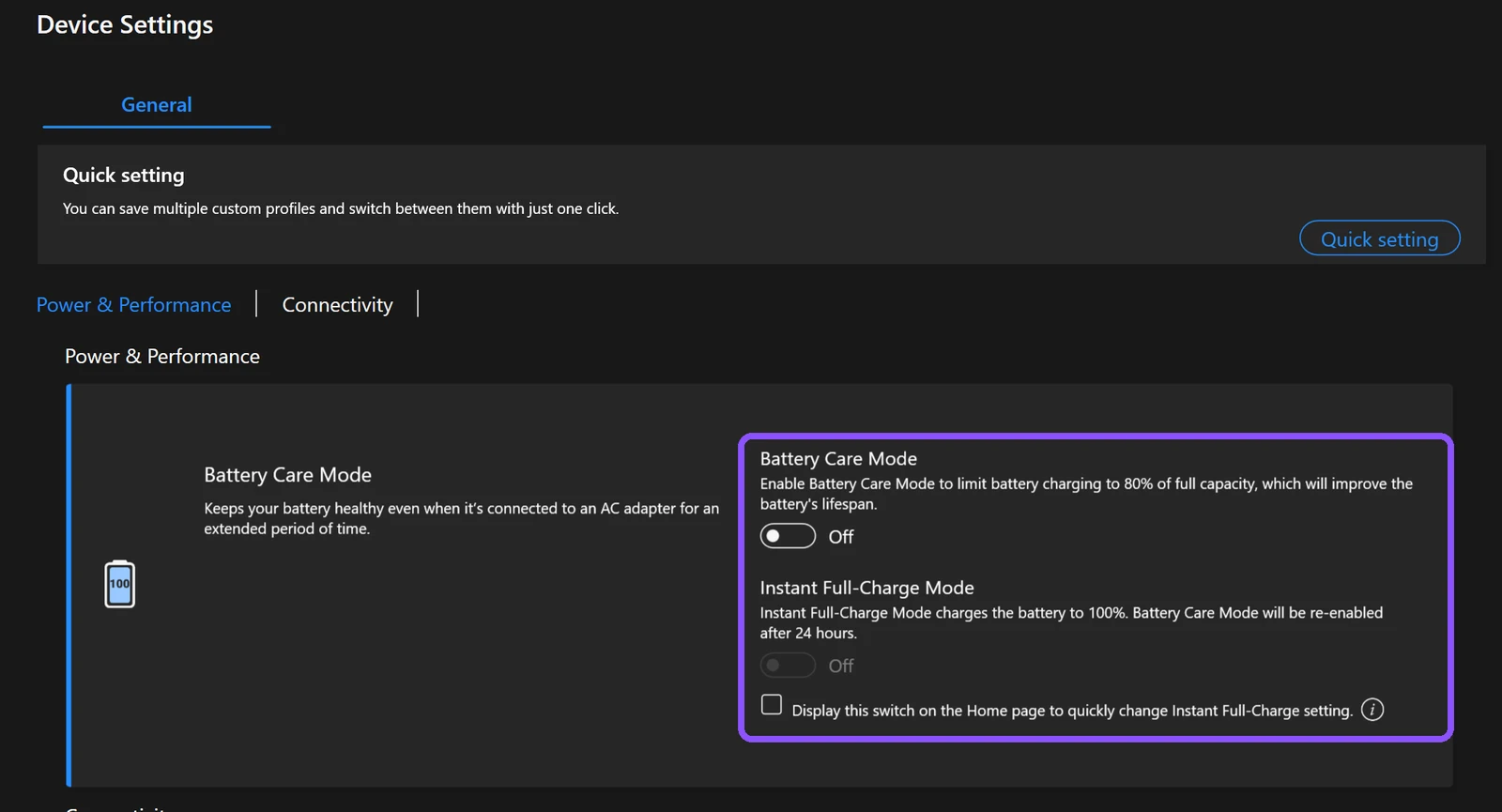Viewport: 1502px width, 812px height.
Task: Click the Quick setting heading text
Action: click(x=124, y=175)
